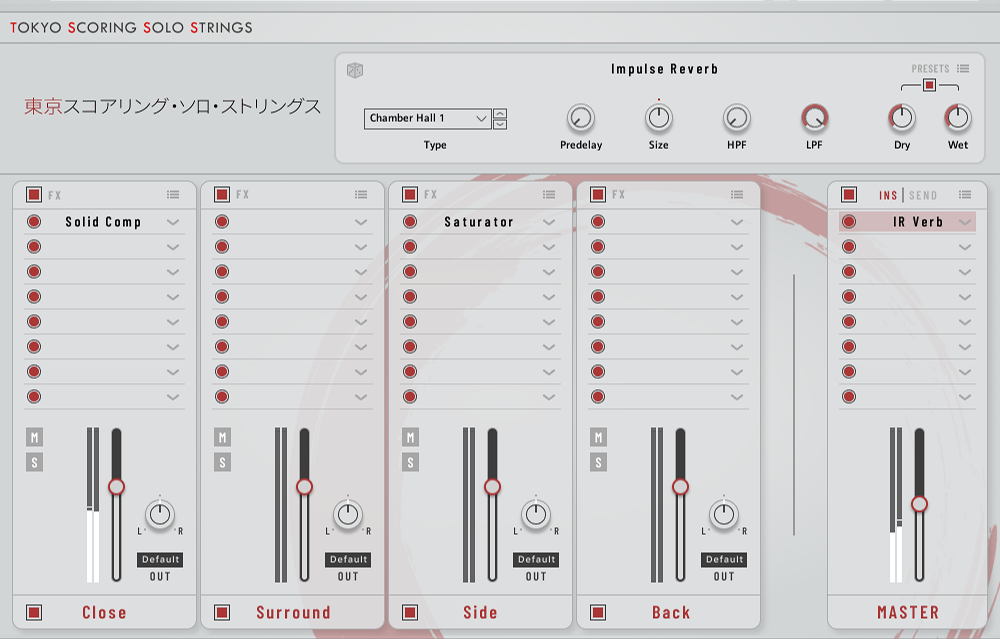Open the Chamber Hall 1 type dropdown
Image resolution: width=1000 pixels, height=639 pixels.
click(428, 118)
